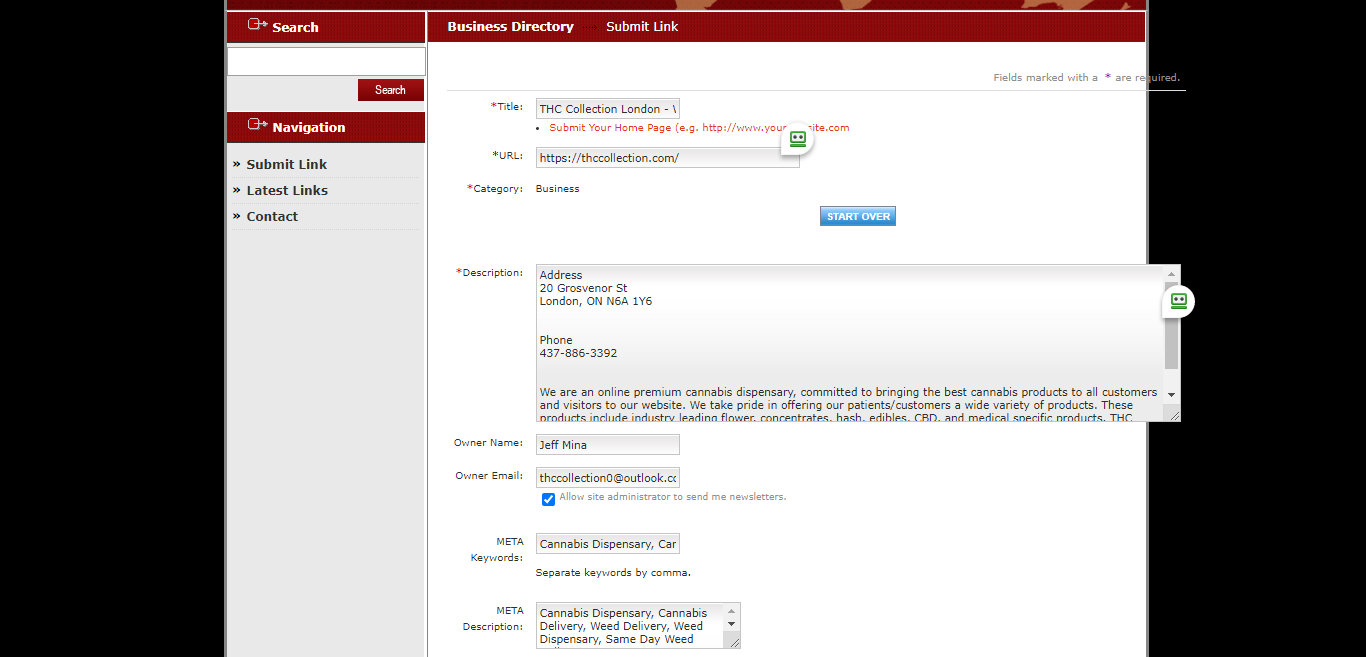Click META Description scrollbar up arrow
Image resolution: width=1366 pixels, height=657 pixels.
click(x=732, y=610)
